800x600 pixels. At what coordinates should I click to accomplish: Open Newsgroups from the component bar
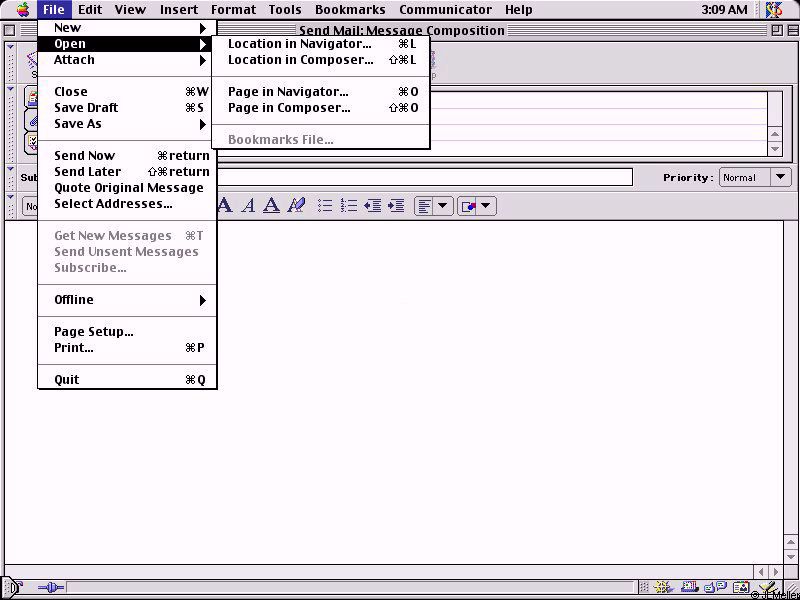[715, 588]
